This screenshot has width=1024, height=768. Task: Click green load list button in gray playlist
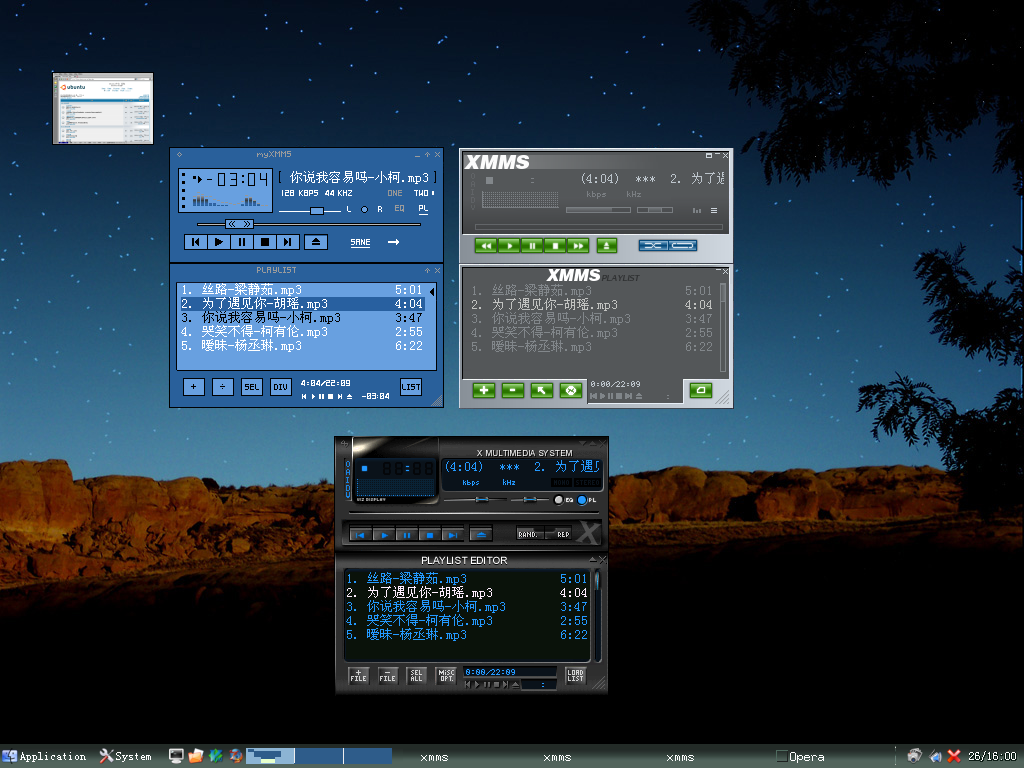tap(701, 391)
